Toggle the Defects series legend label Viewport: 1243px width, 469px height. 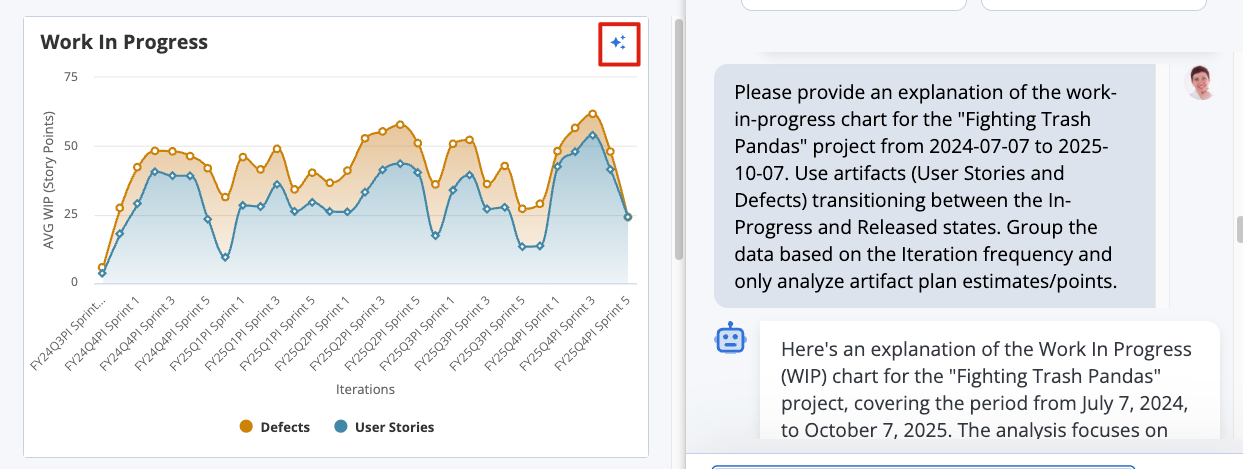click(285, 427)
